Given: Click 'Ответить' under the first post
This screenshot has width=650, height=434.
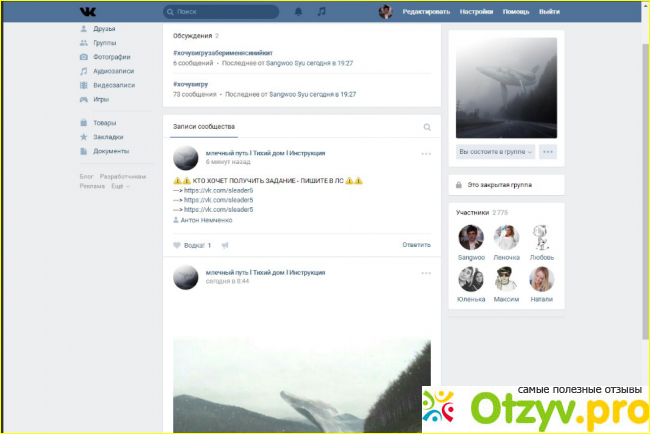Looking at the screenshot, I should pos(416,245).
